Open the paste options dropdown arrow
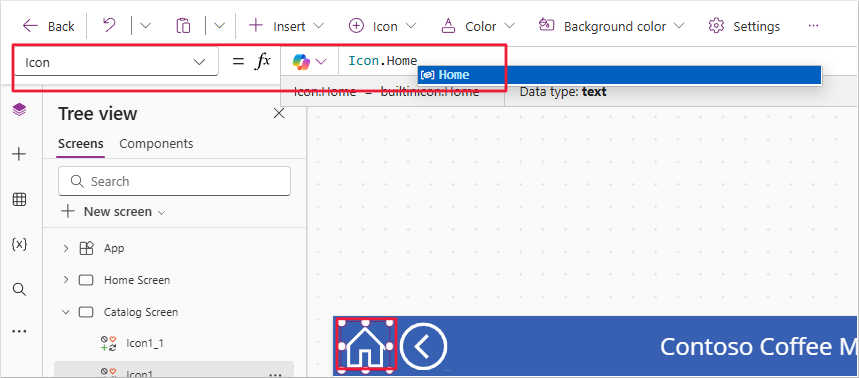The width and height of the screenshot is (859, 378). [219, 26]
